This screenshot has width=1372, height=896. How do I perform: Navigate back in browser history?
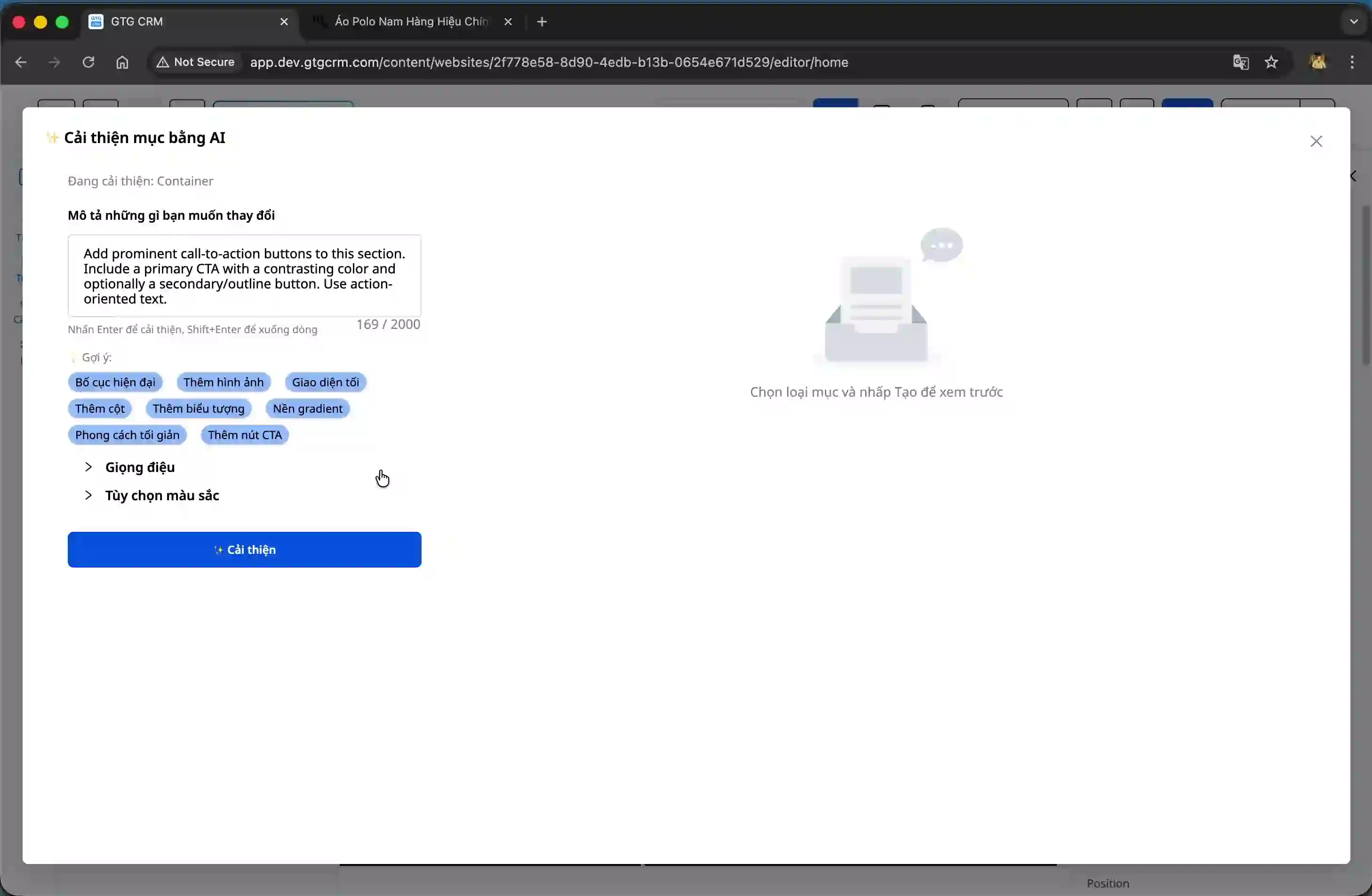pos(21,62)
